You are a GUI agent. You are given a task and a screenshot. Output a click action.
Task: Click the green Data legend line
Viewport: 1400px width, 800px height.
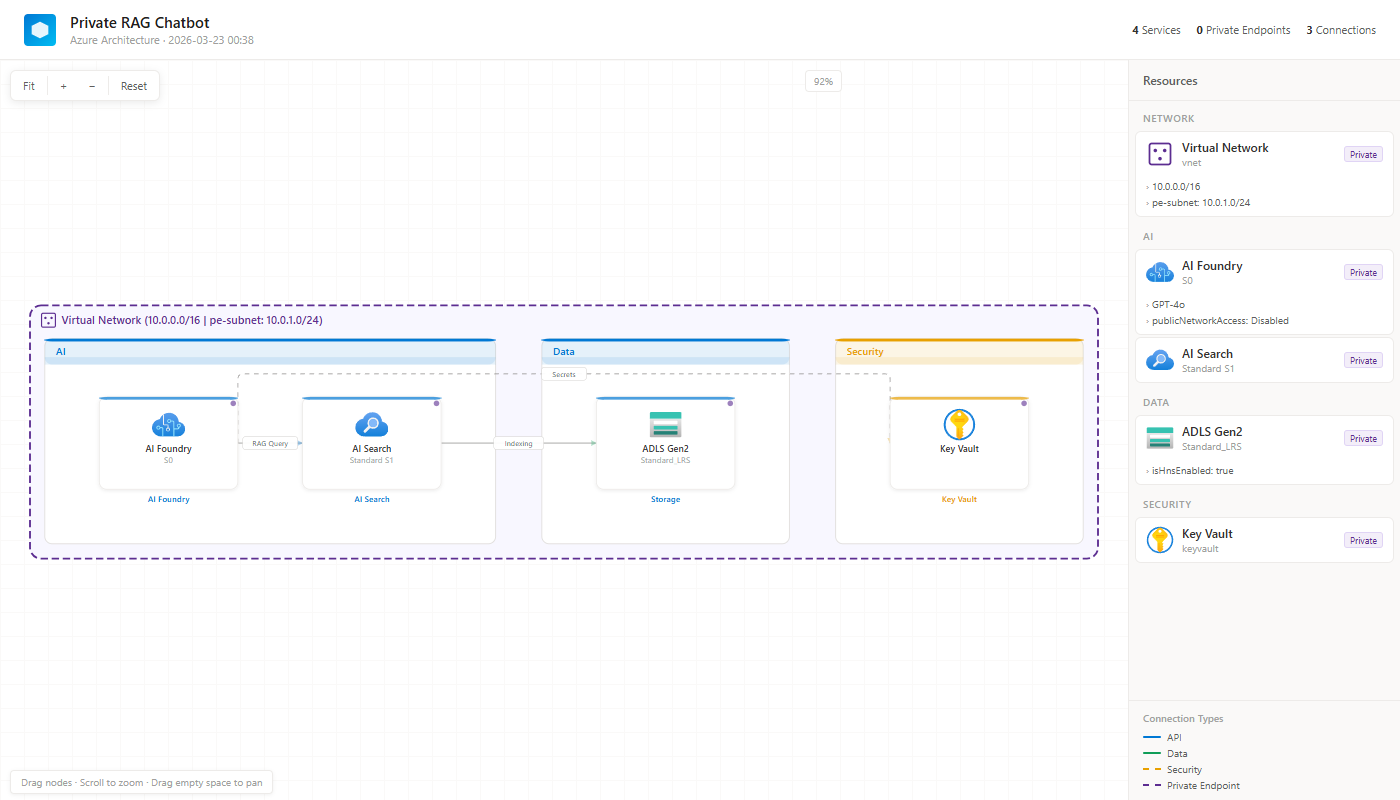pyautogui.click(x=1151, y=753)
